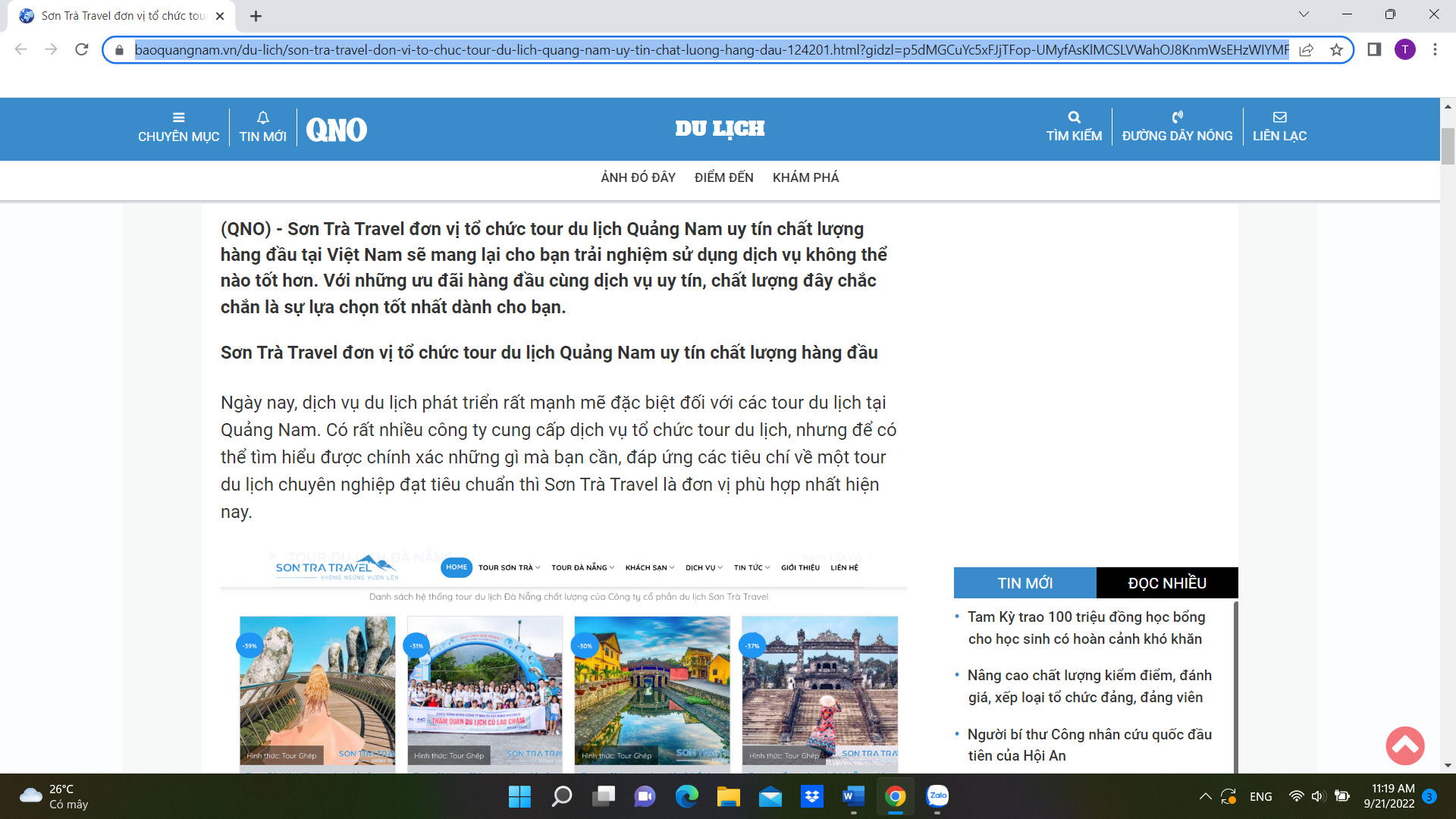Switch to ĐỌC NHIỀU sidebar tab

click(x=1167, y=582)
